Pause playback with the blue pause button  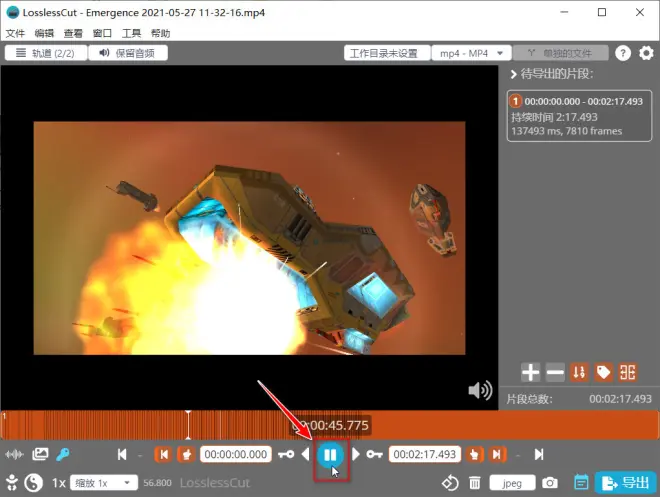pos(330,455)
